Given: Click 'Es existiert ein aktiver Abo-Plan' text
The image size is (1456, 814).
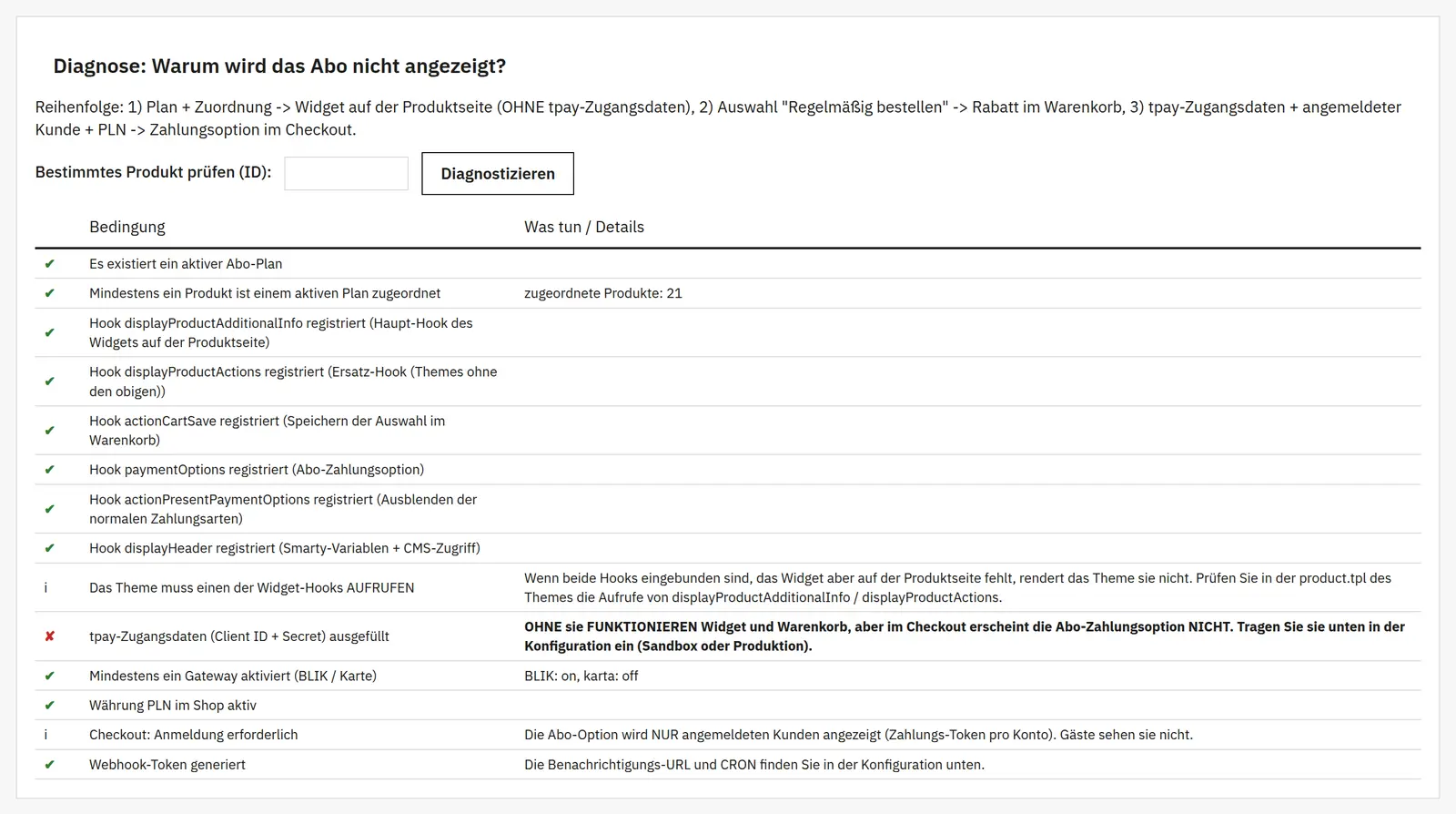Looking at the screenshot, I should coord(186,264).
